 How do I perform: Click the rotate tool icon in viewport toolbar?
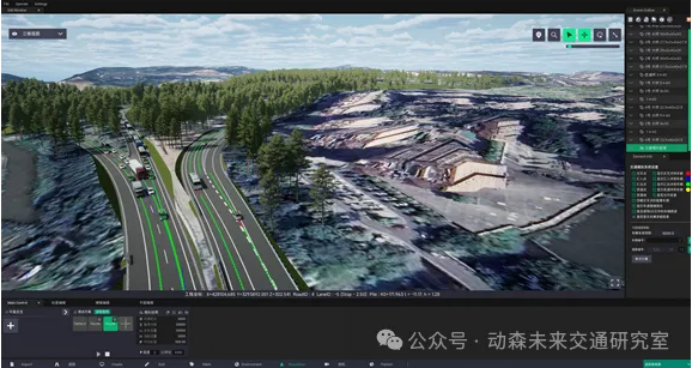tap(600, 35)
